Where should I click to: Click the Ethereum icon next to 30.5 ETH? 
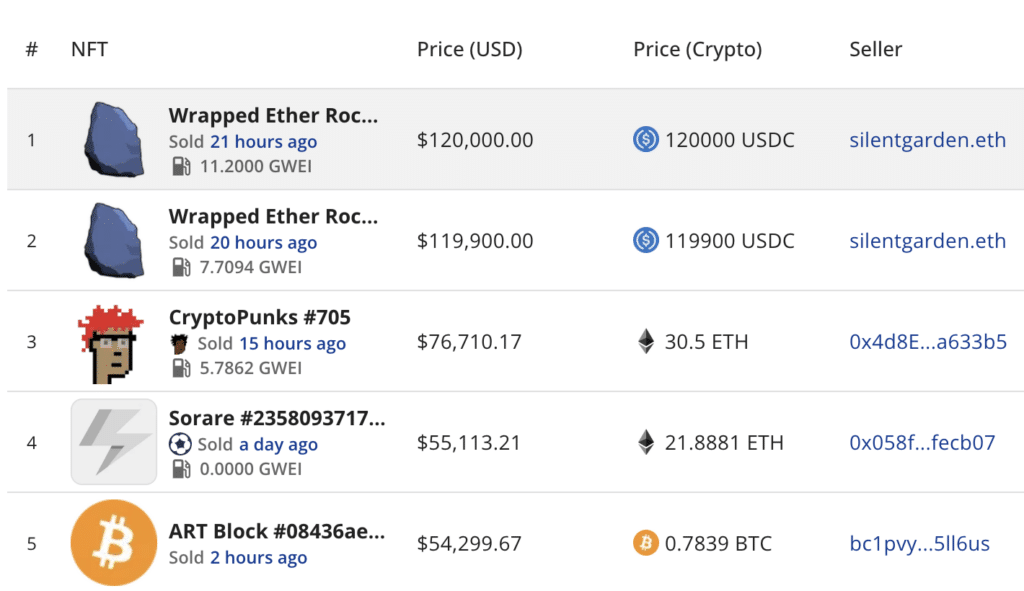tap(646, 342)
